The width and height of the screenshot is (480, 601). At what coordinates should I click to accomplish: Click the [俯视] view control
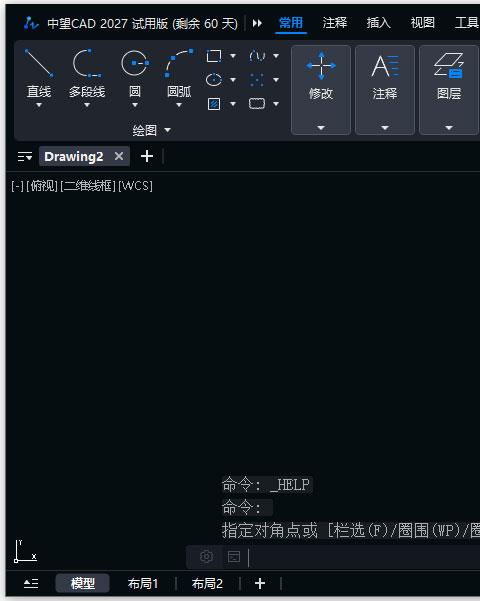(x=42, y=186)
